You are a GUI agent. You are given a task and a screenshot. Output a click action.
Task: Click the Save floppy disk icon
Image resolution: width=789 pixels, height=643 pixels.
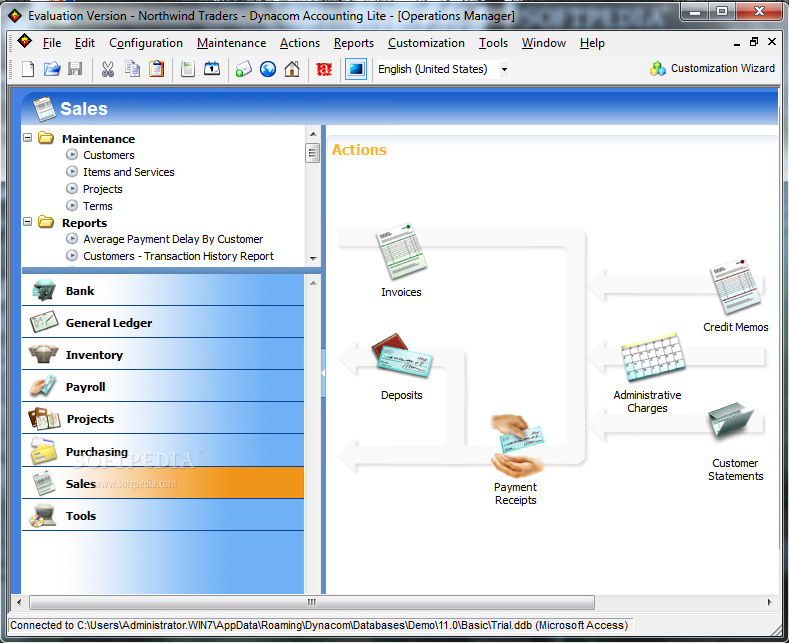pos(75,69)
